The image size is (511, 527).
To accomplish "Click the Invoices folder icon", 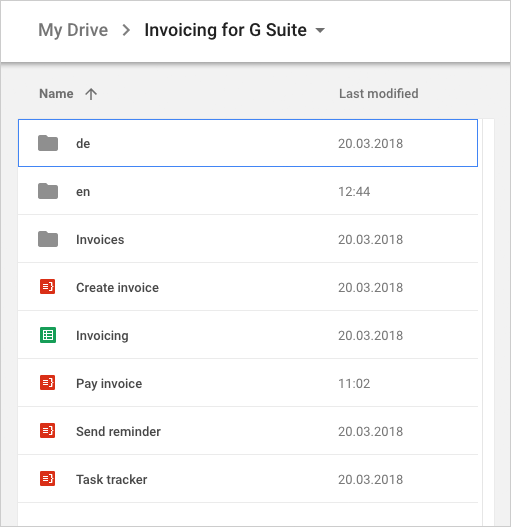I will pyautogui.click(x=48, y=239).
